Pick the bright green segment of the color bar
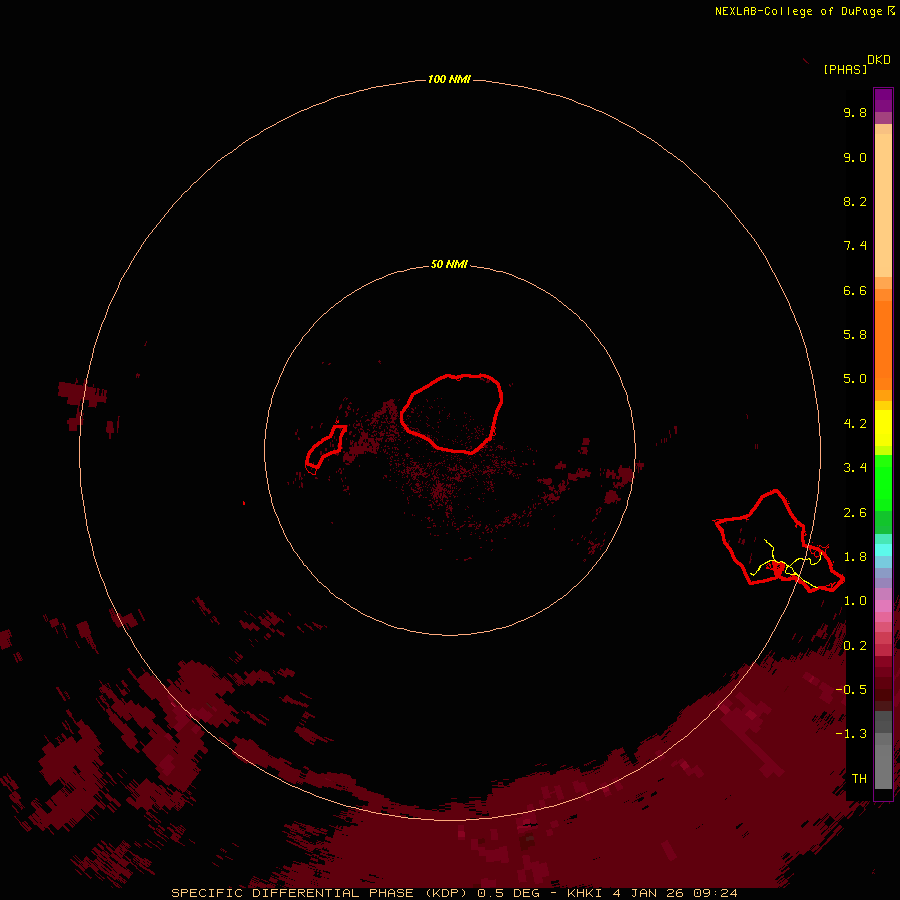 pos(883,481)
